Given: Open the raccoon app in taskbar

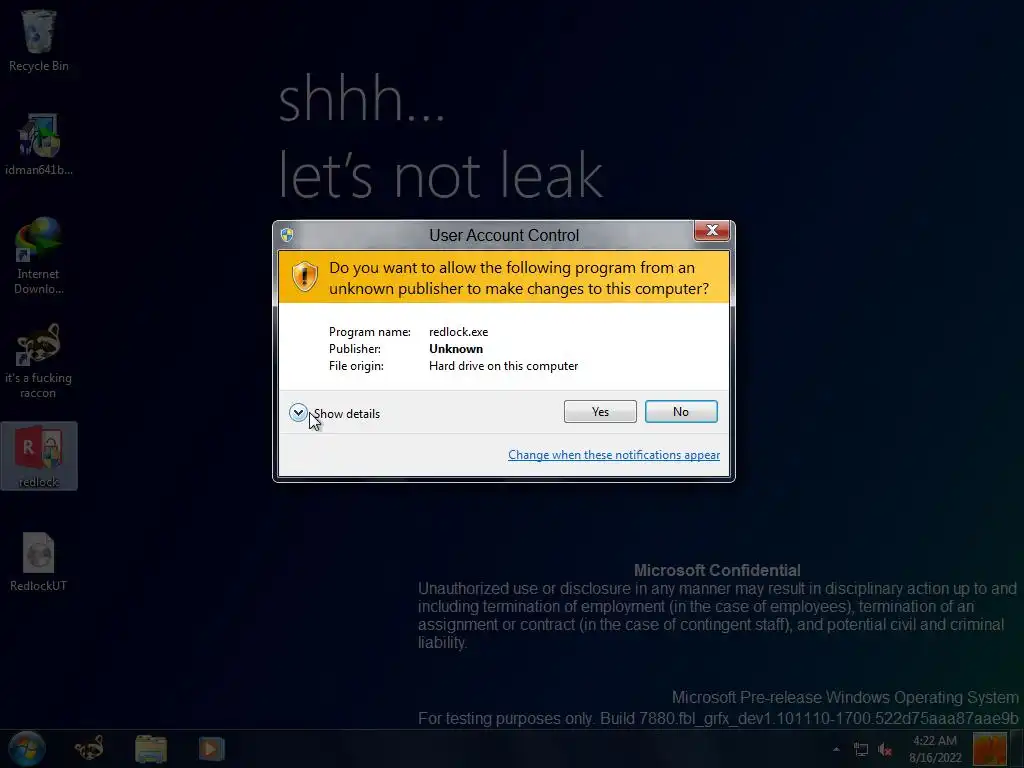Looking at the screenshot, I should point(89,748).
